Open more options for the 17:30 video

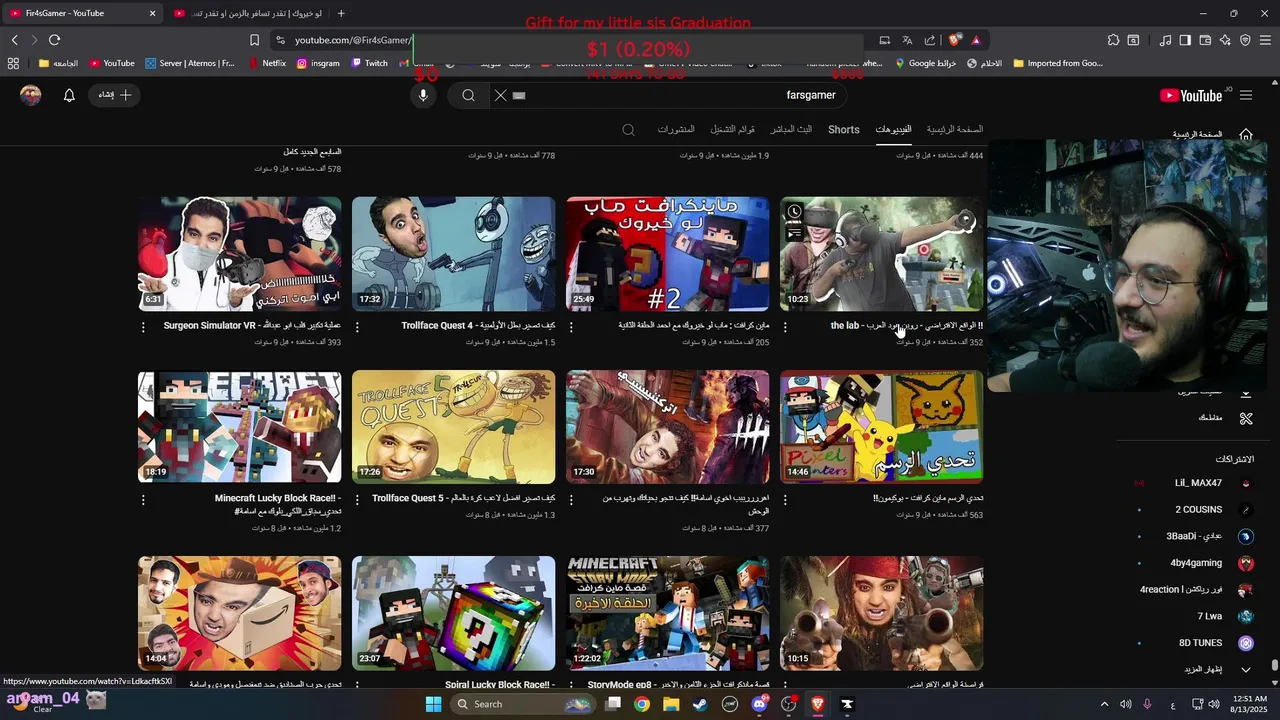coord(571,499)
